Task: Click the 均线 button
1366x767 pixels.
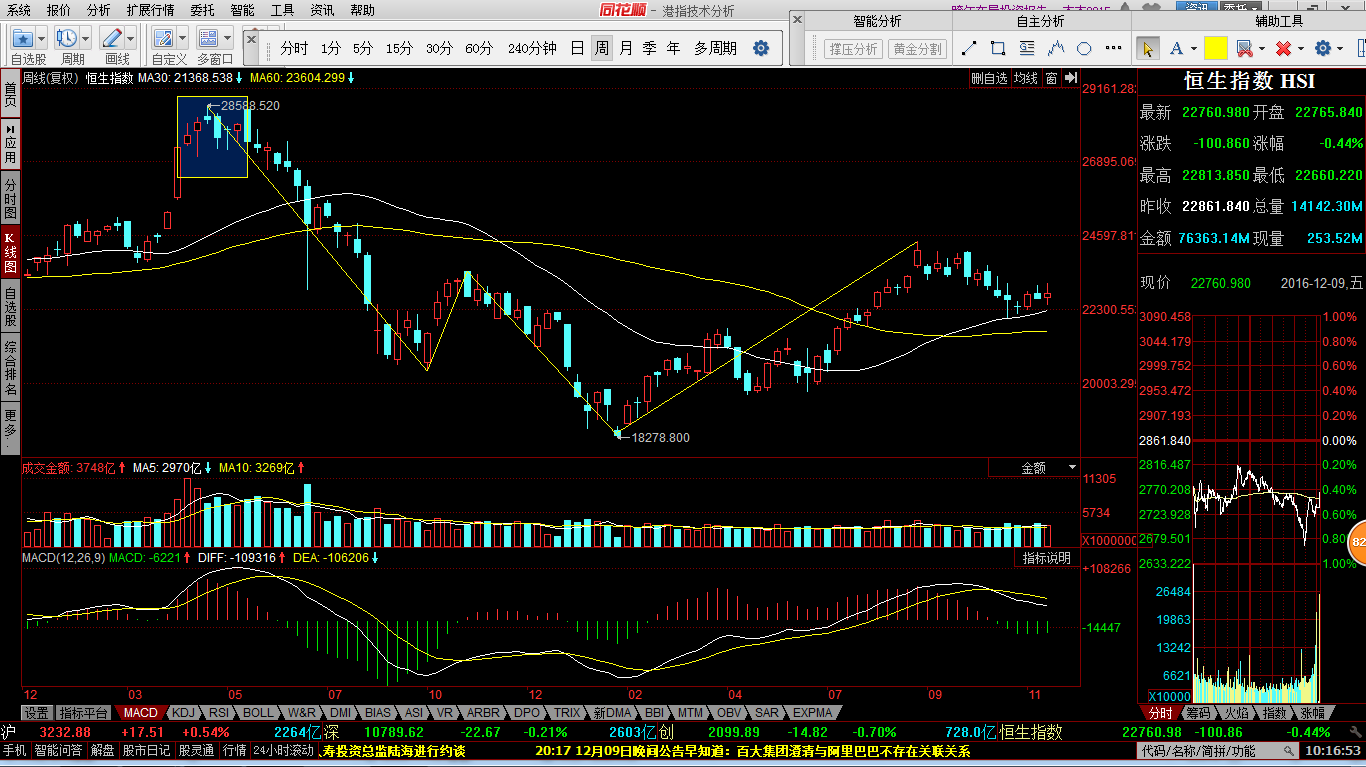Action: pos(1026,78)
